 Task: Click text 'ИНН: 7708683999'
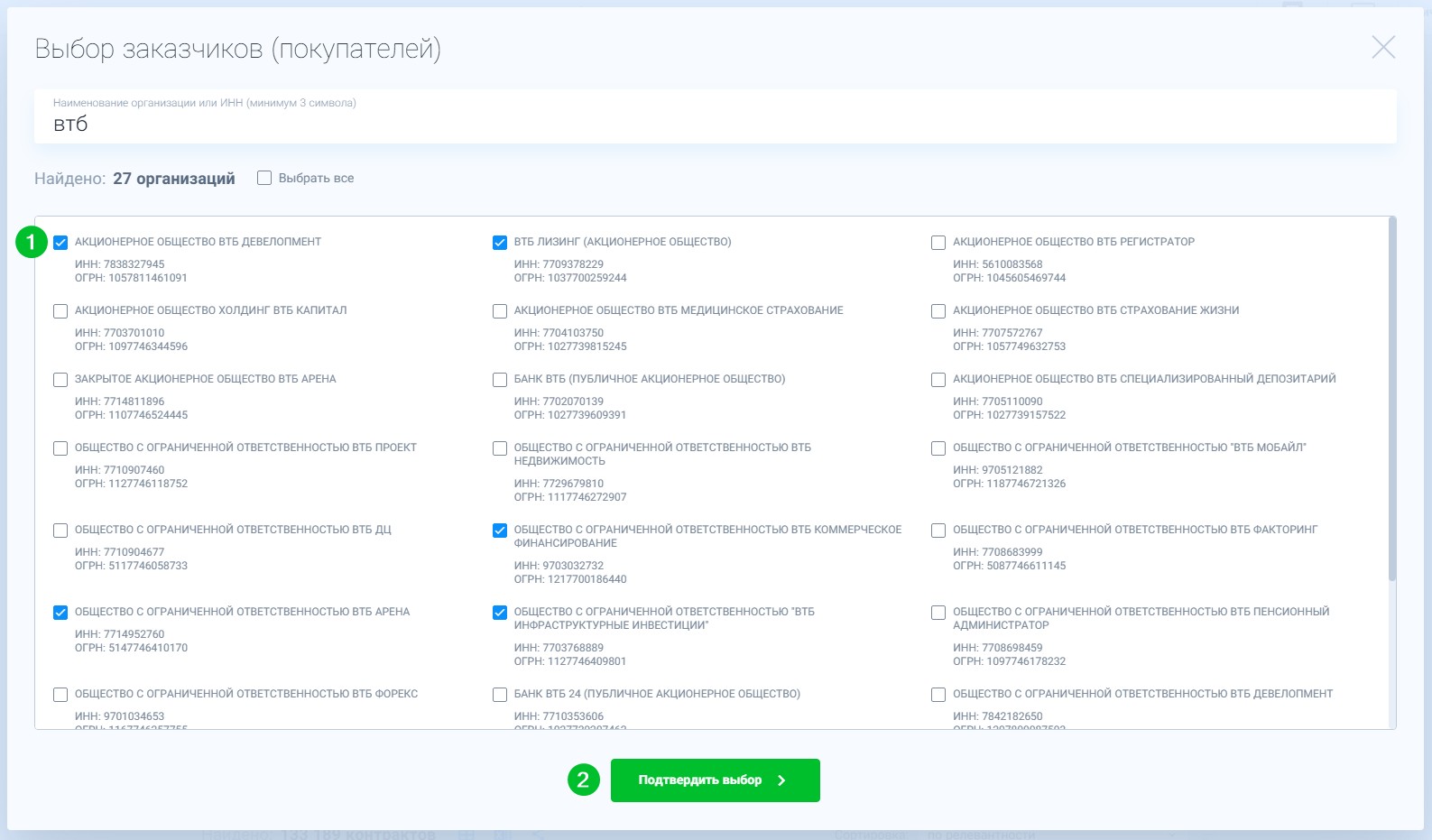[998, 552]
